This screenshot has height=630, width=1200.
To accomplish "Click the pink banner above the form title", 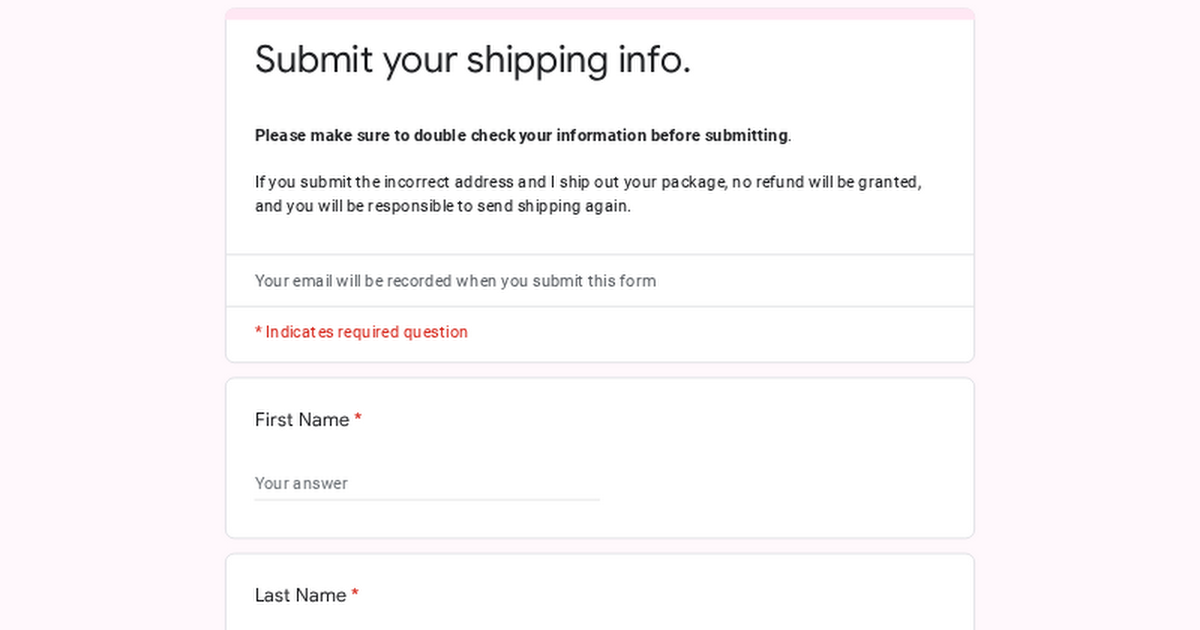I will pos(600,12).
